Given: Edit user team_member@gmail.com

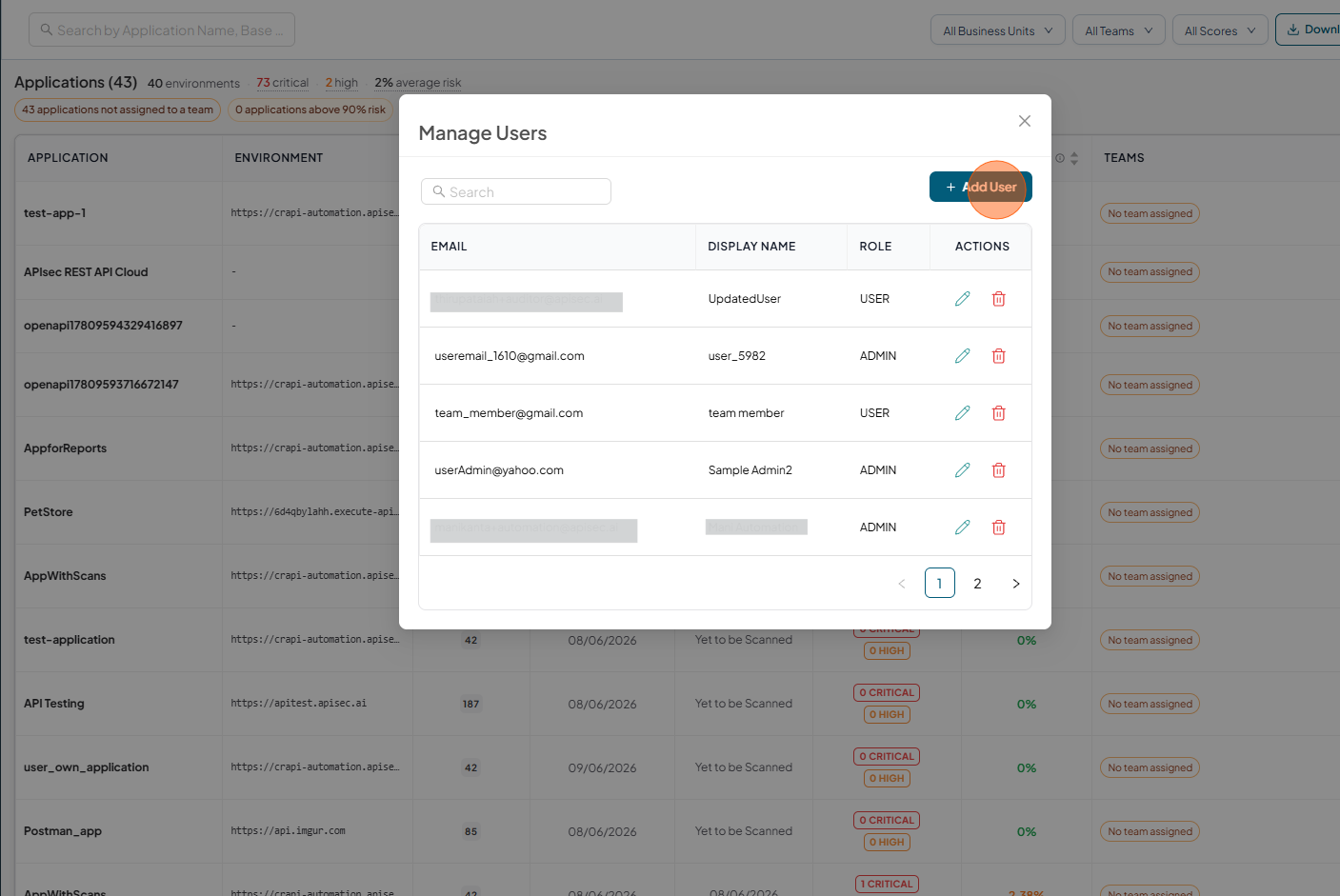Looking at the screenshot, I should tap(963, 413).
